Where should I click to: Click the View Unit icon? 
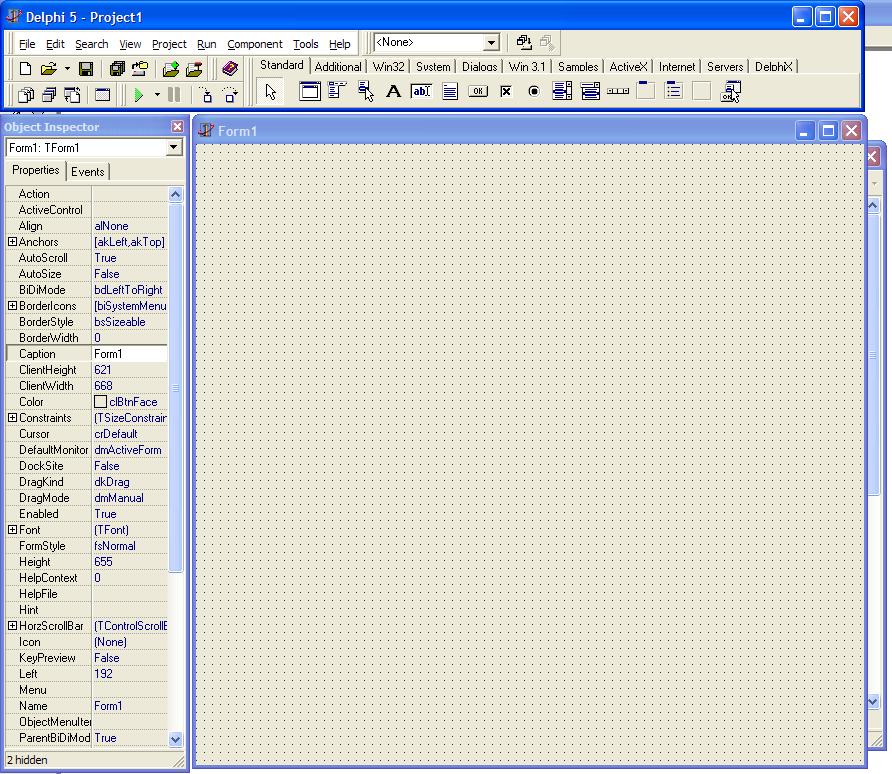click(26, 94)
